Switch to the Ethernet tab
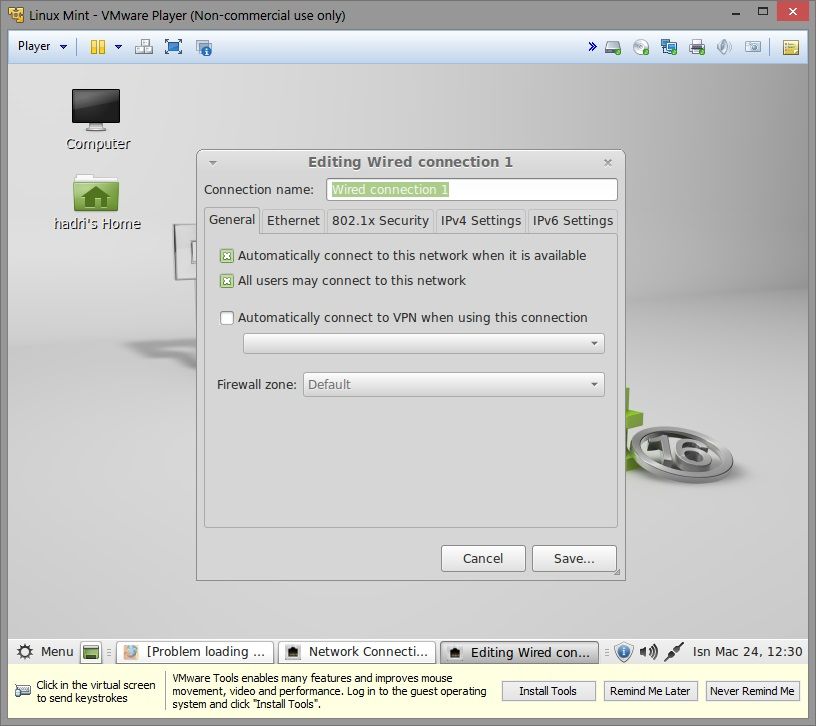Screen dimensions: 816x726 point(293,221)
